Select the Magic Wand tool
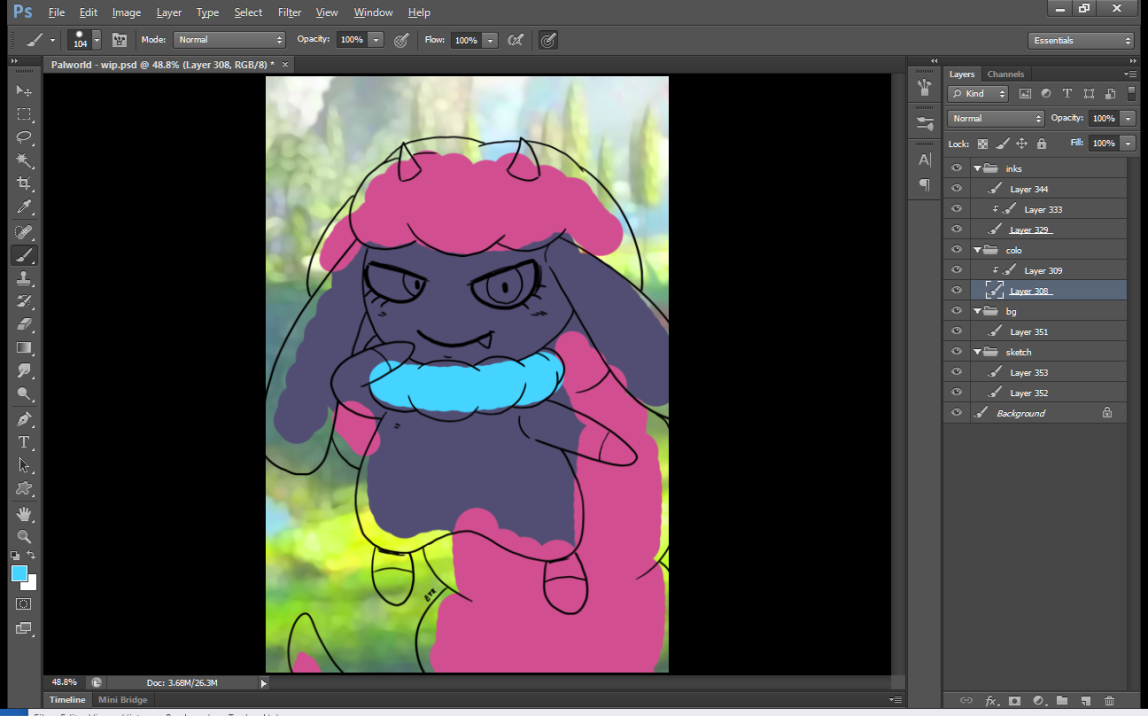The image size is (1148, 716). pos(24,160)
